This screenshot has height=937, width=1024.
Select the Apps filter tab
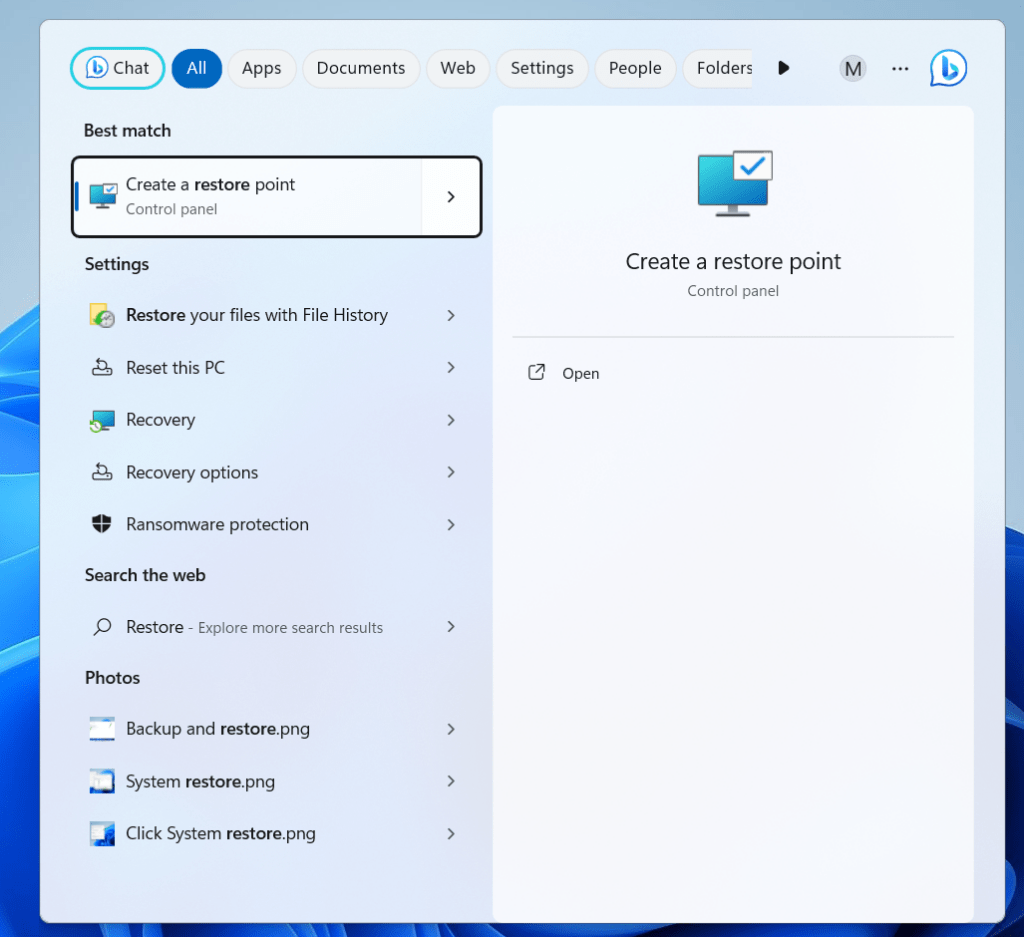(261, 68)
